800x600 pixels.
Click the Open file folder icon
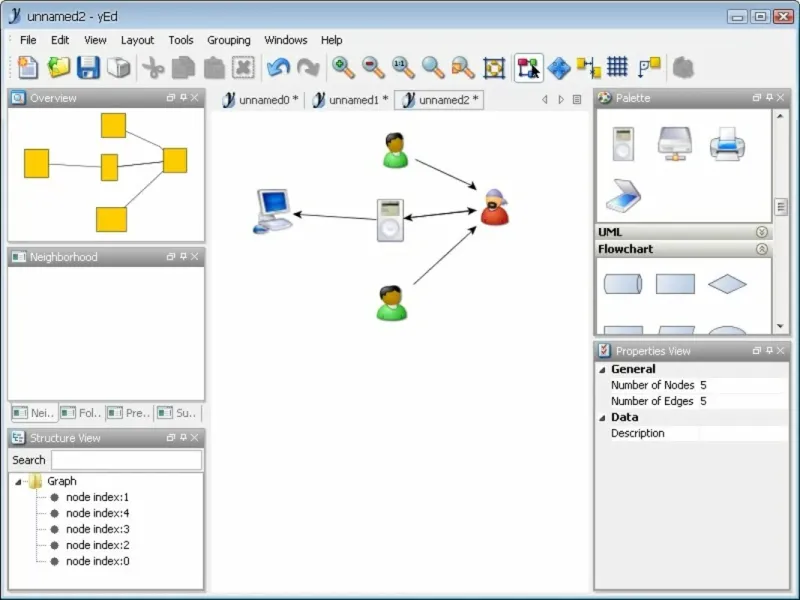(x=58, y=67)
